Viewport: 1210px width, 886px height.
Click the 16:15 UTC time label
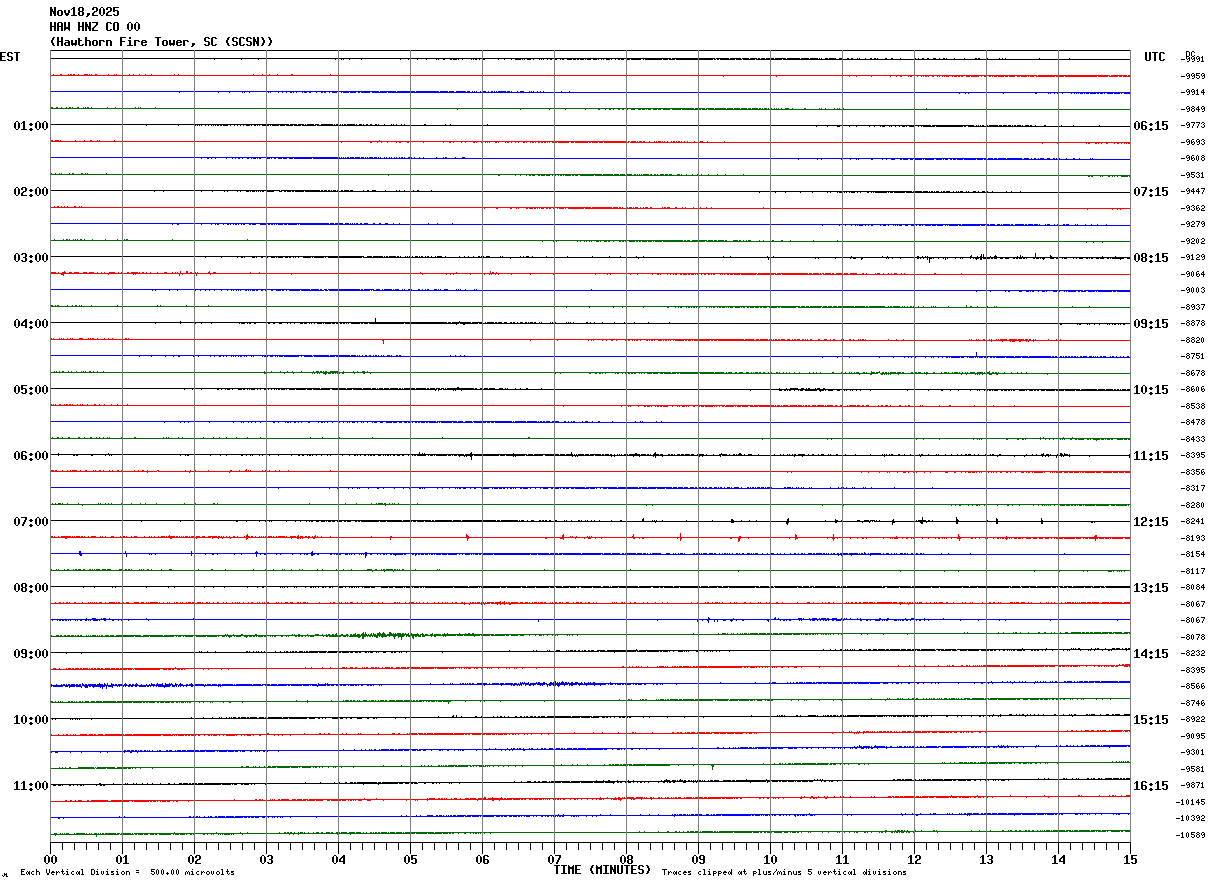coord(1150,786)
